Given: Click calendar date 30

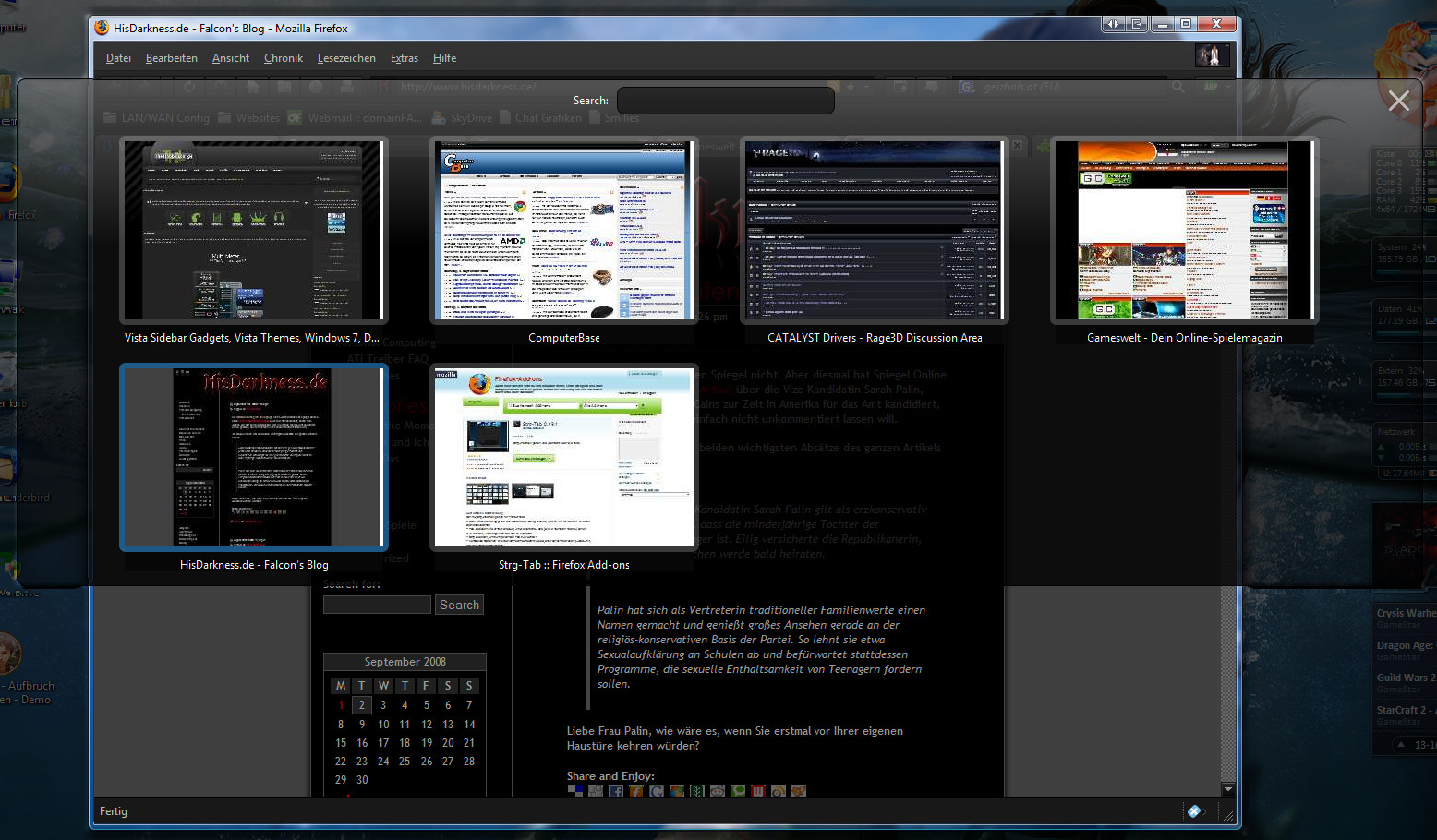Looking at the screenshot, I should (362, 780).
